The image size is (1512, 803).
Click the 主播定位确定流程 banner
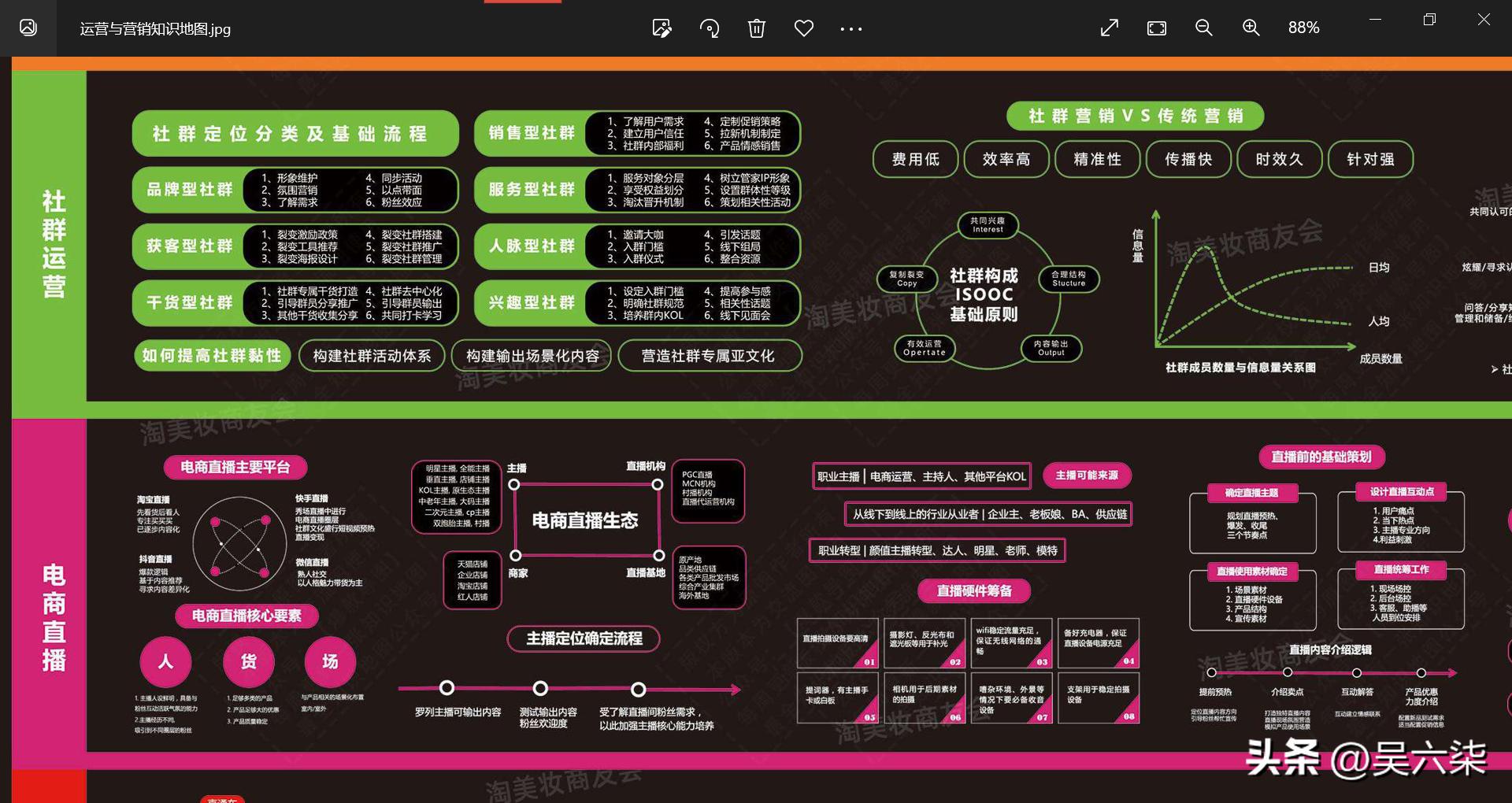point(584,639)
